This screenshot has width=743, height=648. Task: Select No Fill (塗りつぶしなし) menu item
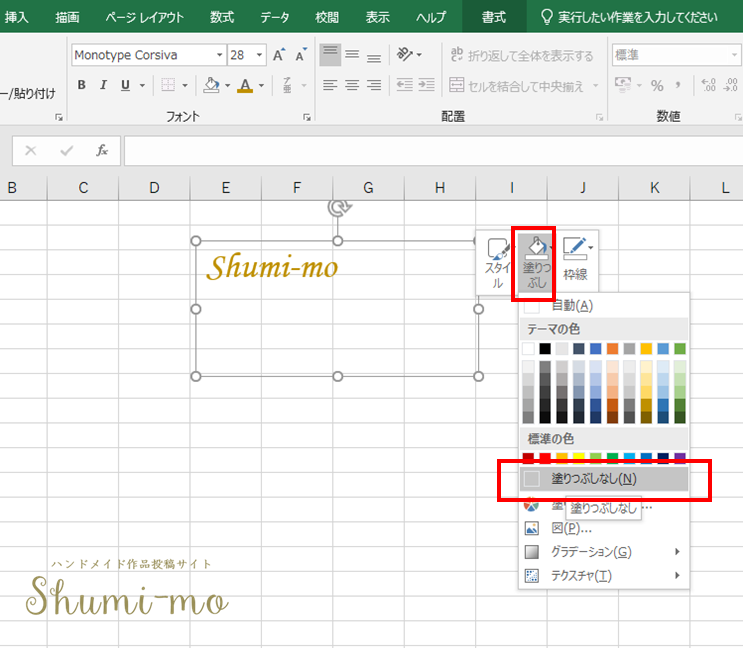[604, 479]
